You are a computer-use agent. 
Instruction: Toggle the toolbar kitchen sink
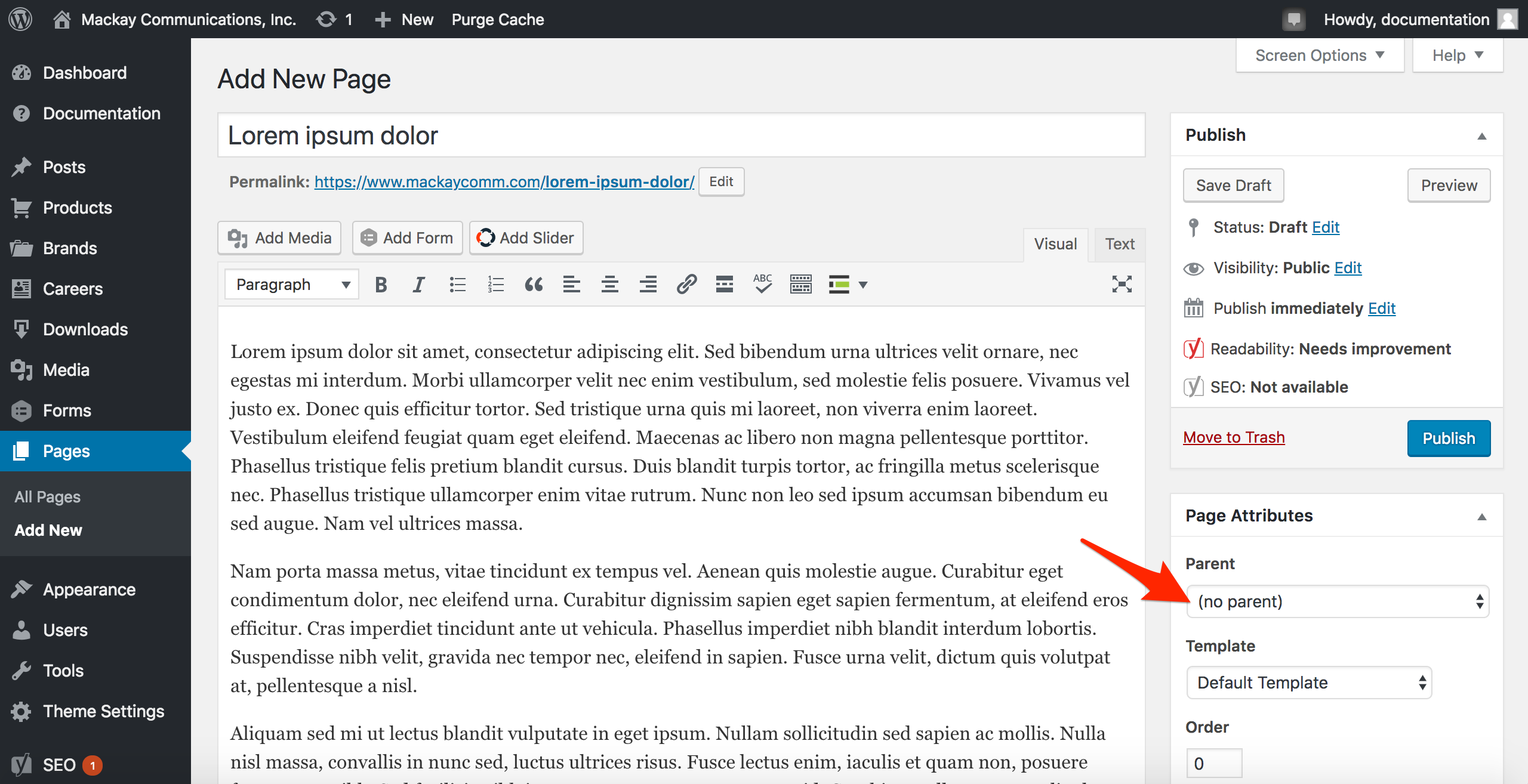click(801, 285)
